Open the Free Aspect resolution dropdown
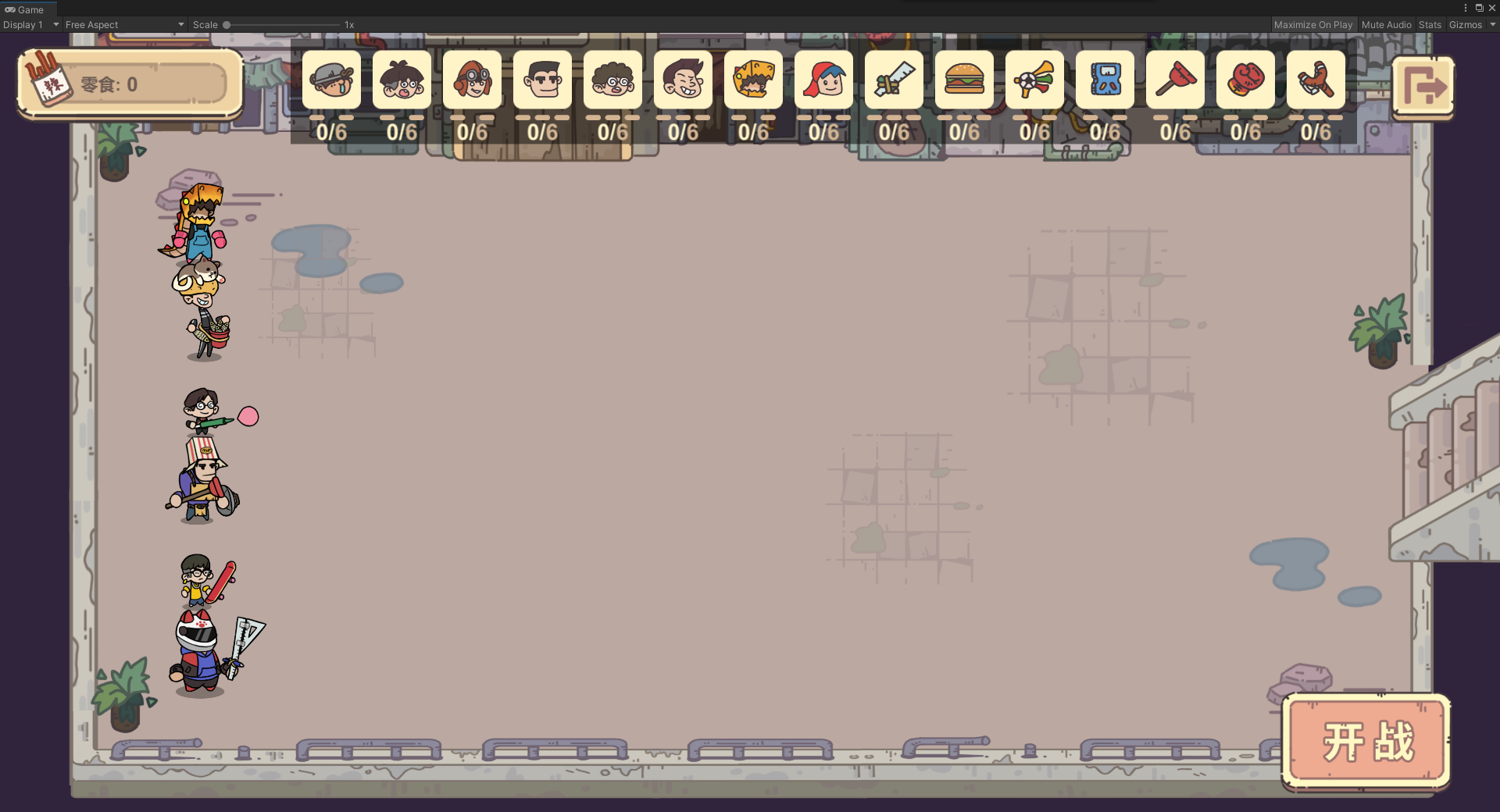Viewport: 1500px width, 812px height. tap(125, 25)
